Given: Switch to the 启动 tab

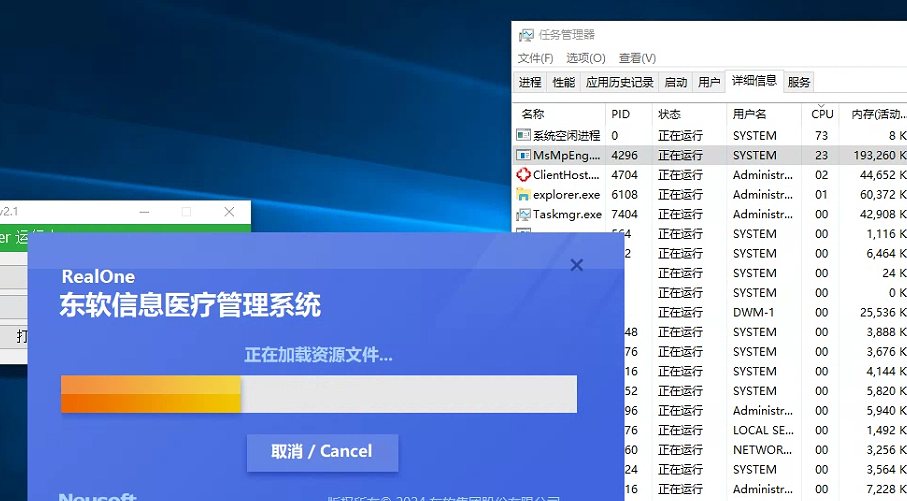Looking at the screenshot, I should pyautogui.click(x=676, y=82).
